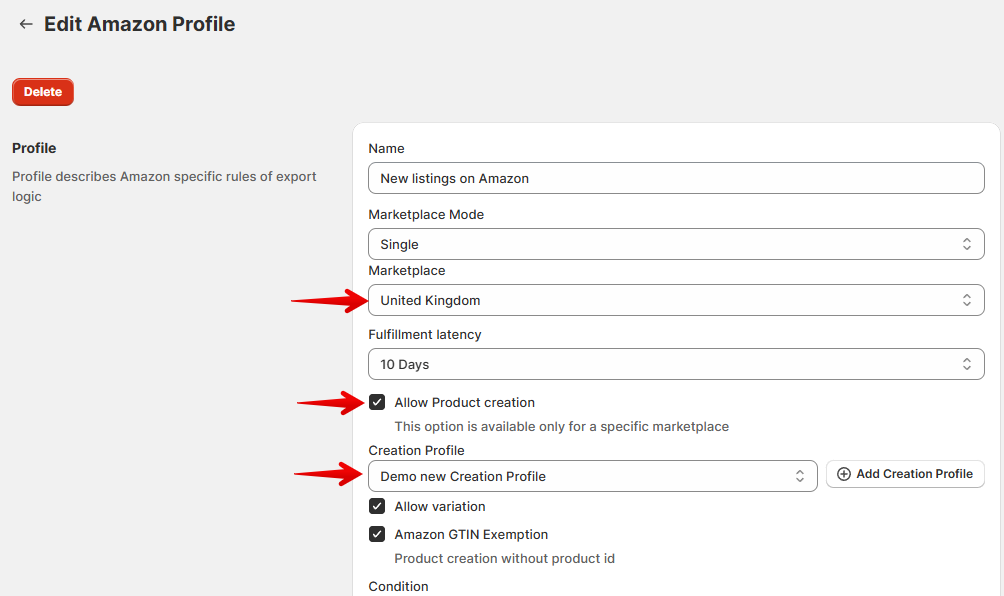Click the Allow variation label text

(440, 506)
